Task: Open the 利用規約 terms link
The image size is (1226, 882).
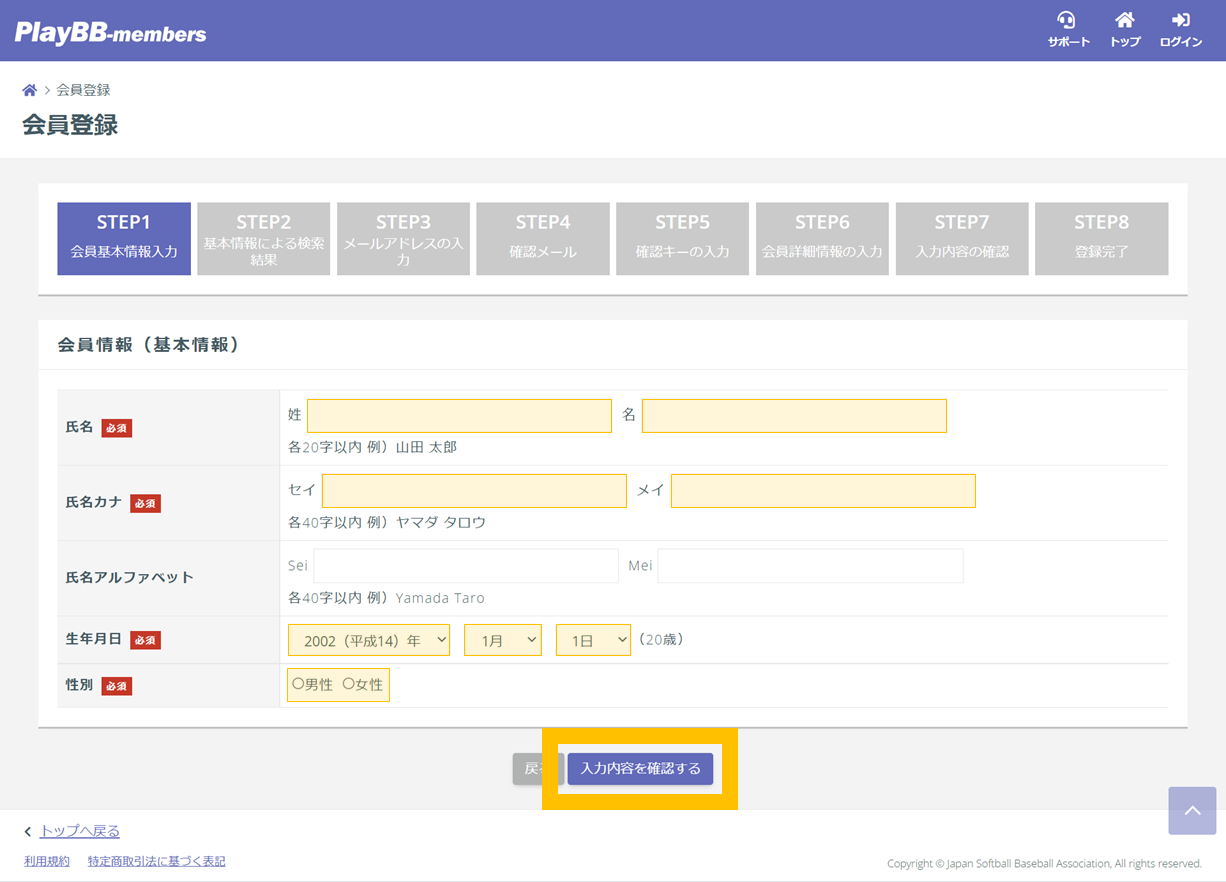Action: (46, 861)
